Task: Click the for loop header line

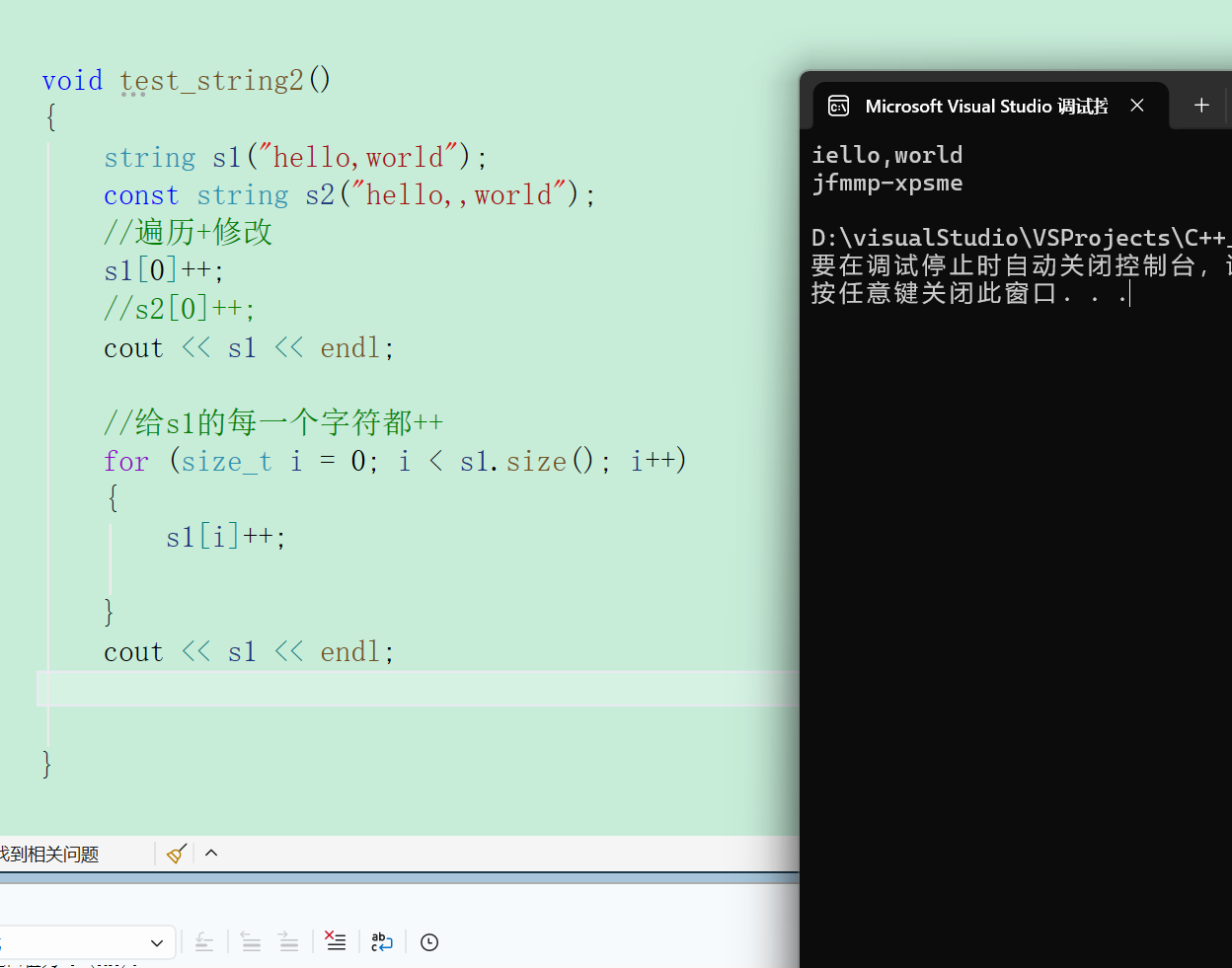Action: pyautogui.click(x=395, y=461)
